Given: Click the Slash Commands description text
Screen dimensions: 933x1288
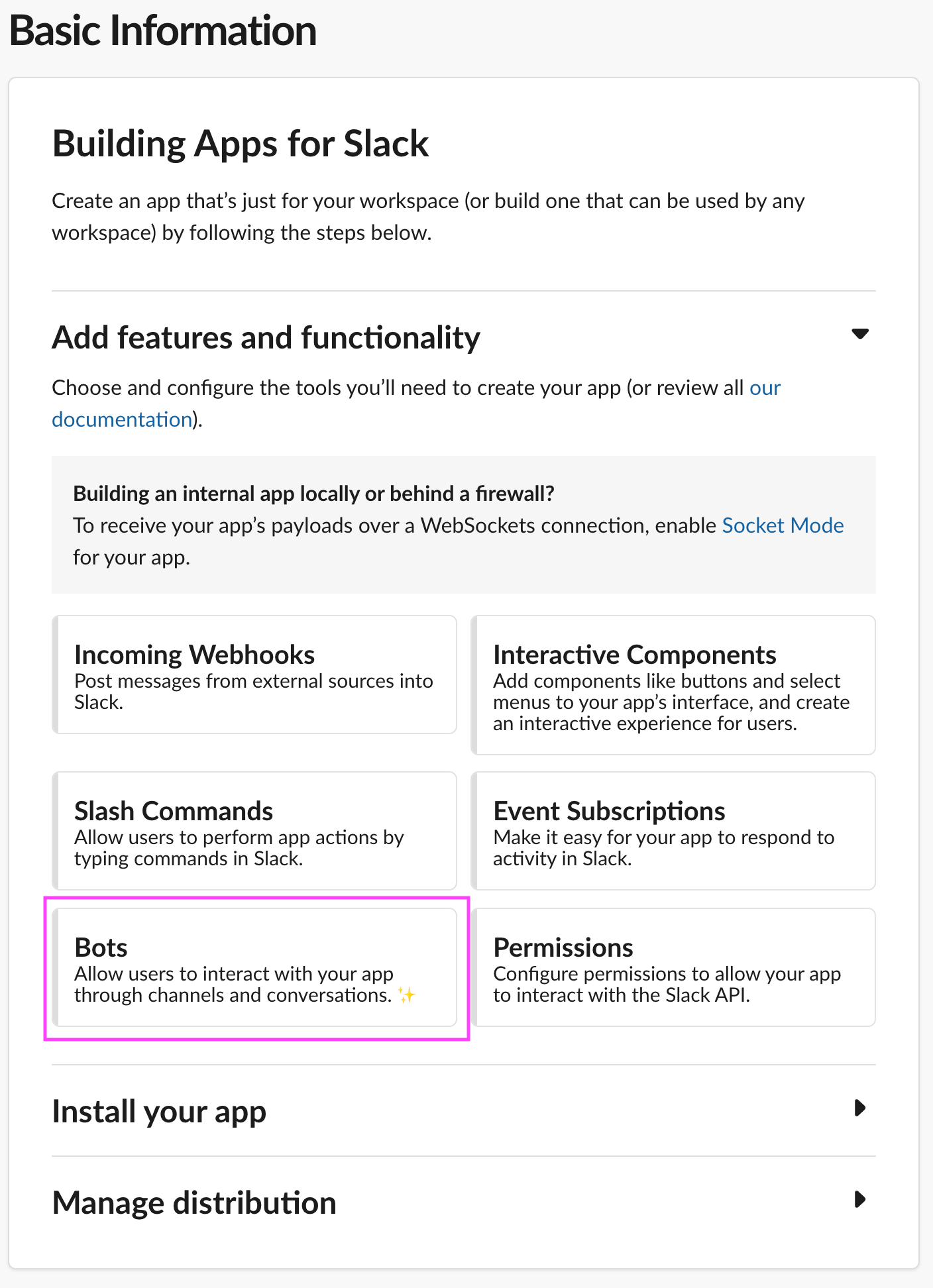Looking at the screenshot, I should tap(239, 848).
